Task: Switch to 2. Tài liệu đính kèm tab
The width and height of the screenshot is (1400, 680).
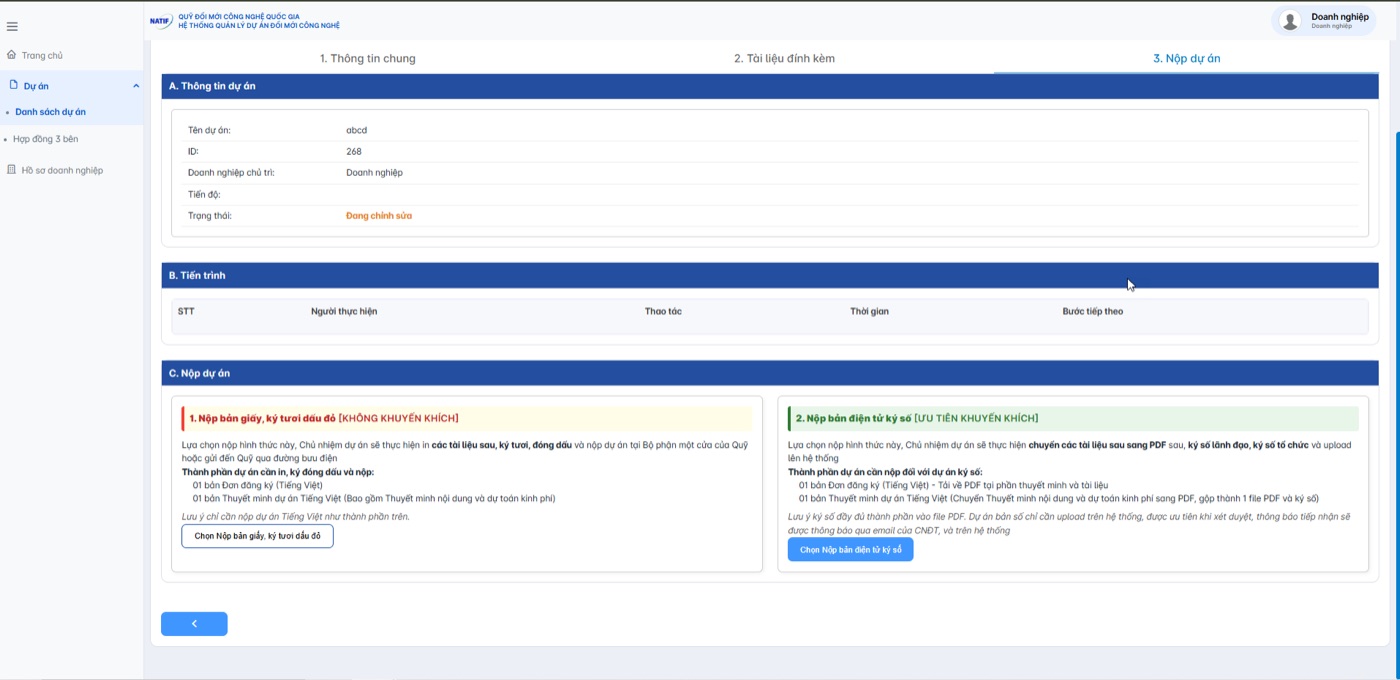Action: (x=784, y=58)
